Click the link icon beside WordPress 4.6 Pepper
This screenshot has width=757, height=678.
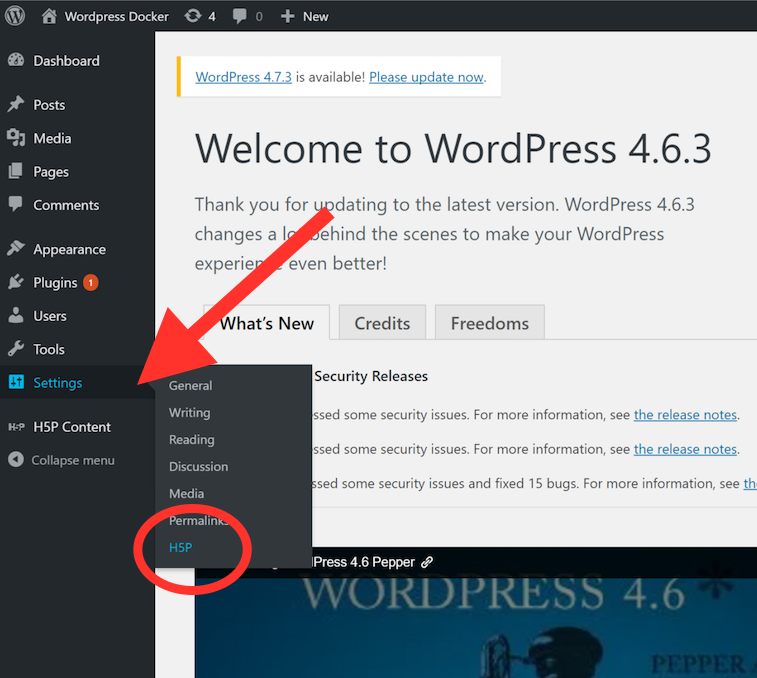[x=427, y=562]
